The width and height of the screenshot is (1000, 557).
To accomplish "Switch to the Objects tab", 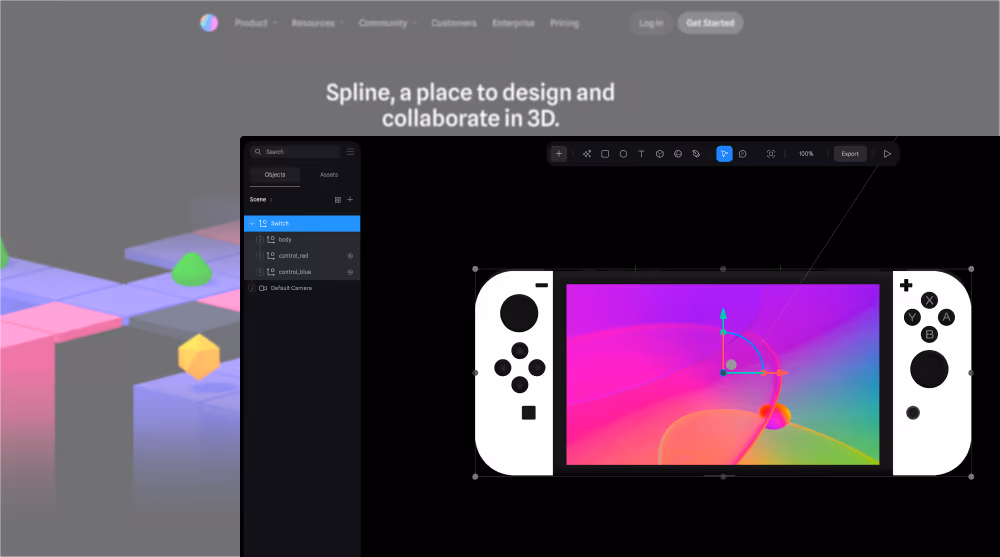I will point(275,175).
